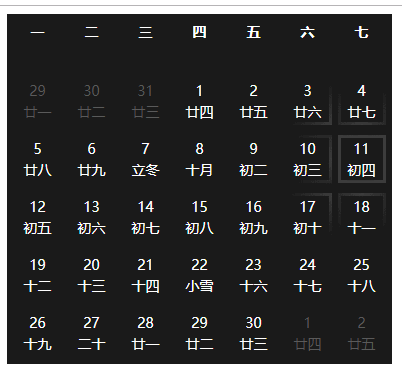Click the 二 weekday header
Viewport: 402px width, 385px height.
coord(91,33)
